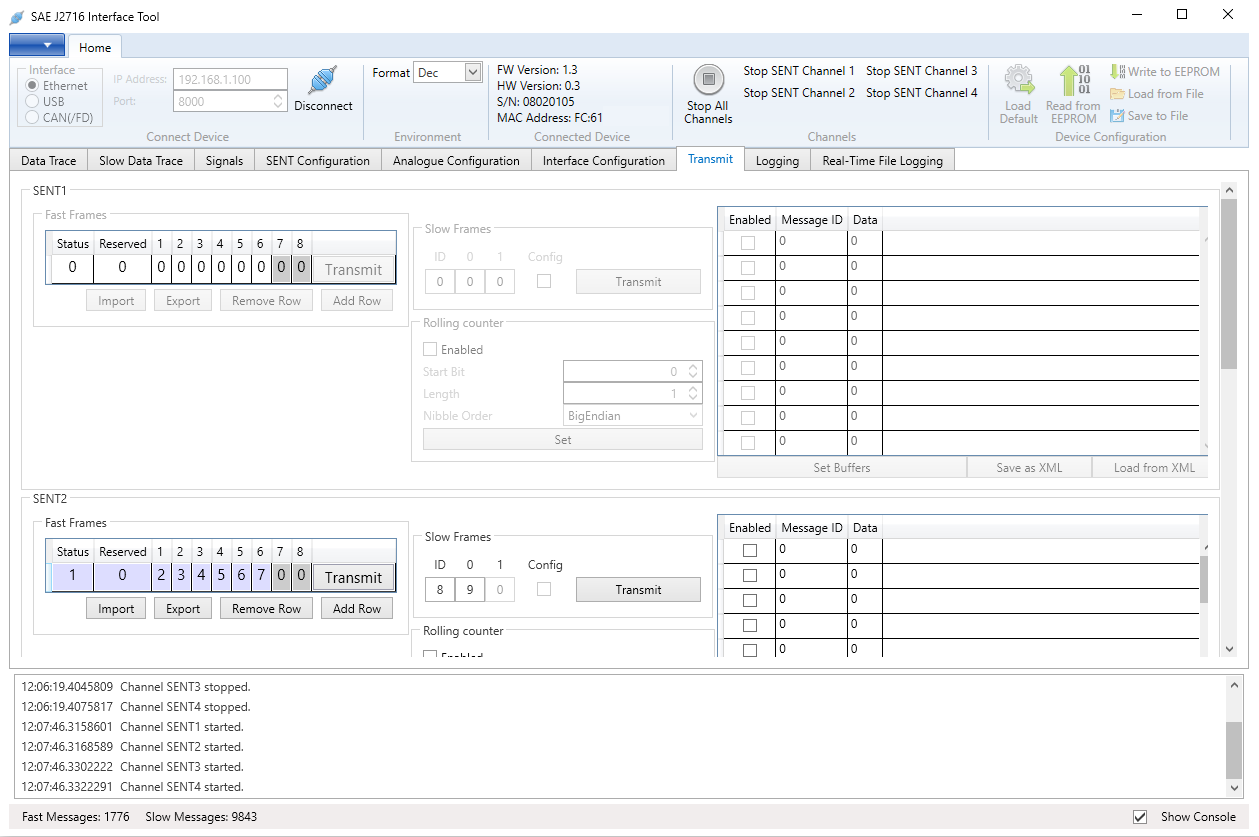Click the Save to File disk icon
Screen dimensions: 1259x837
point(1117,116)
